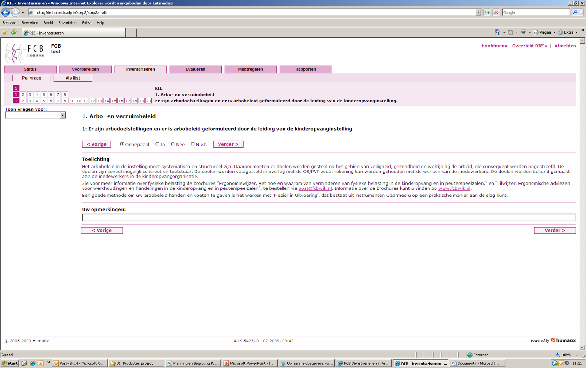Click into the browser address bar
This screenshot has height=368, width=586.
click(253, 13)
